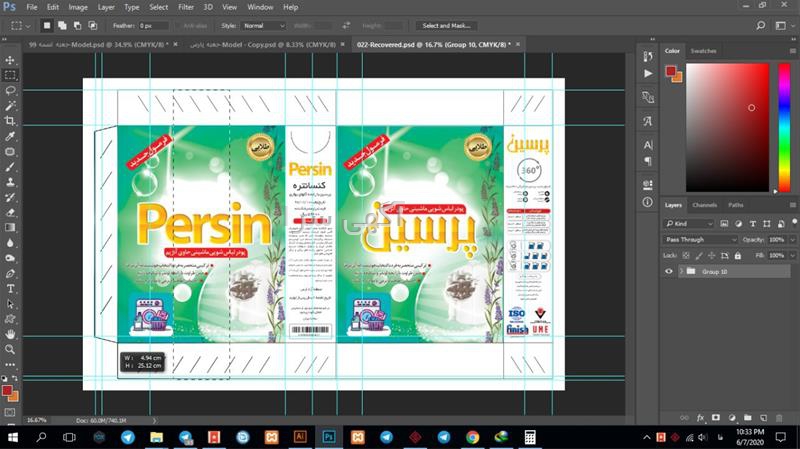The image size is (800, 449).
Task: Click the Feather input field
Action: (153, 25)
